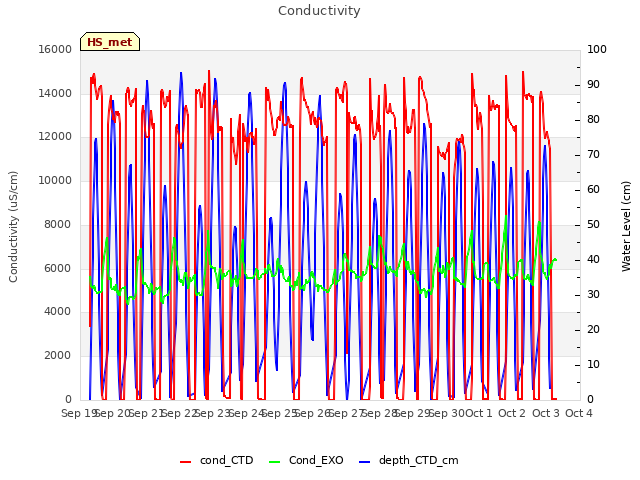
Task: Toggle the Cond_EXO legend entry
Action: (x=306, y=460)
